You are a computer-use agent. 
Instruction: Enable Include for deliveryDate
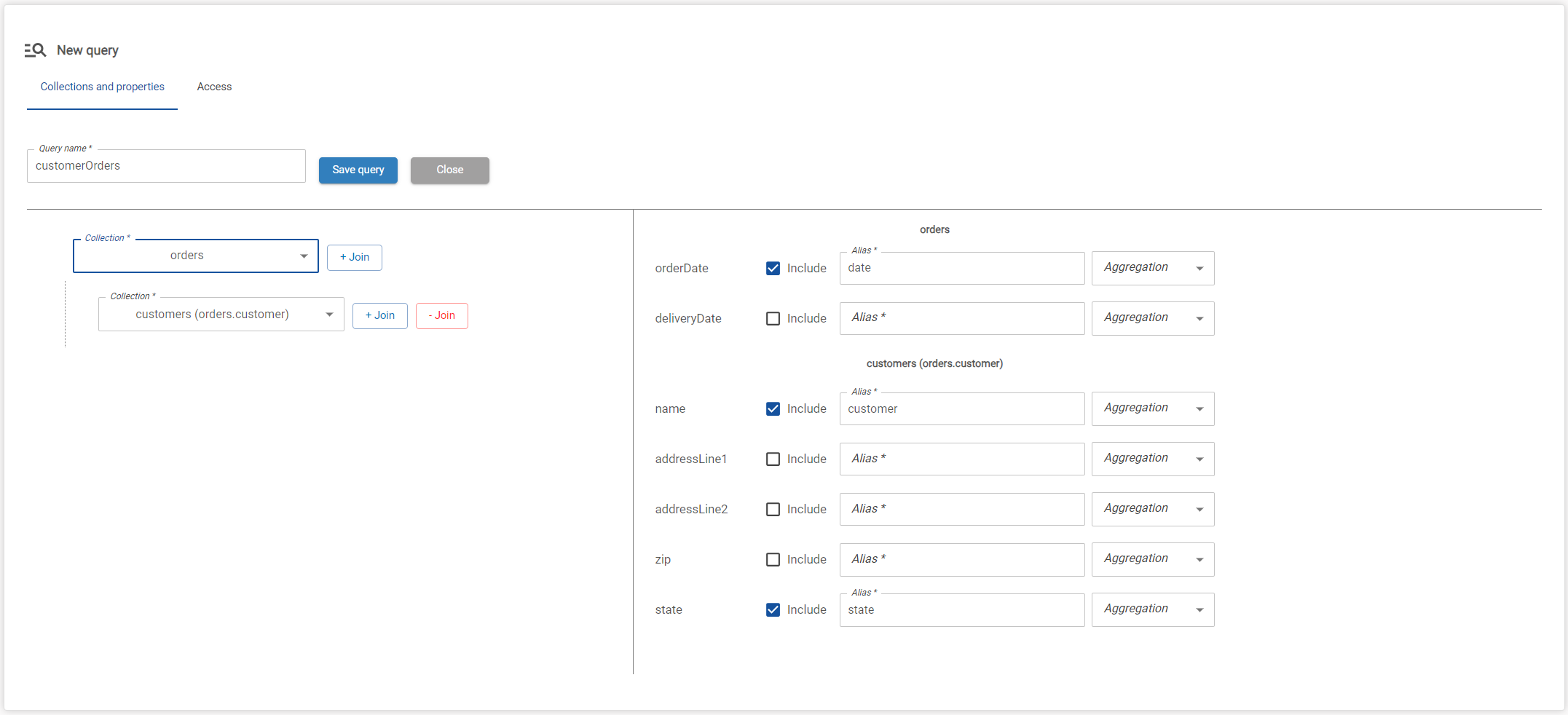point(773,318)
